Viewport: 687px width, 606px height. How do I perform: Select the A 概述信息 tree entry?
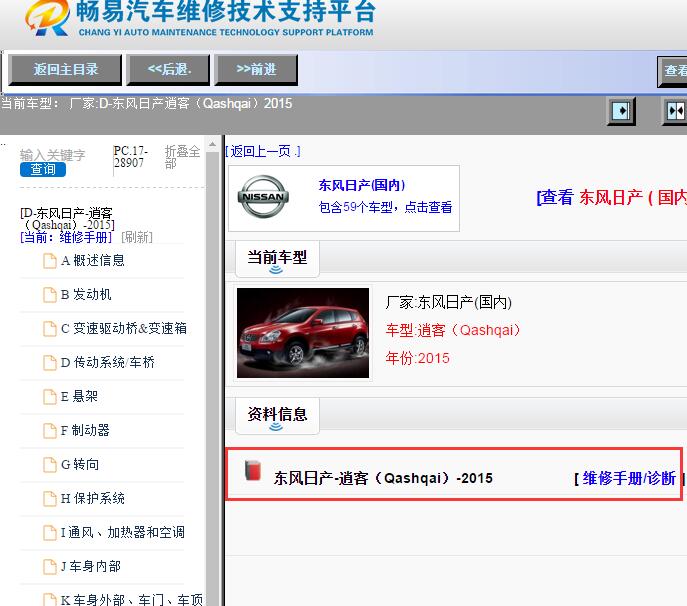pyautogui.click(x=93, y=260)
